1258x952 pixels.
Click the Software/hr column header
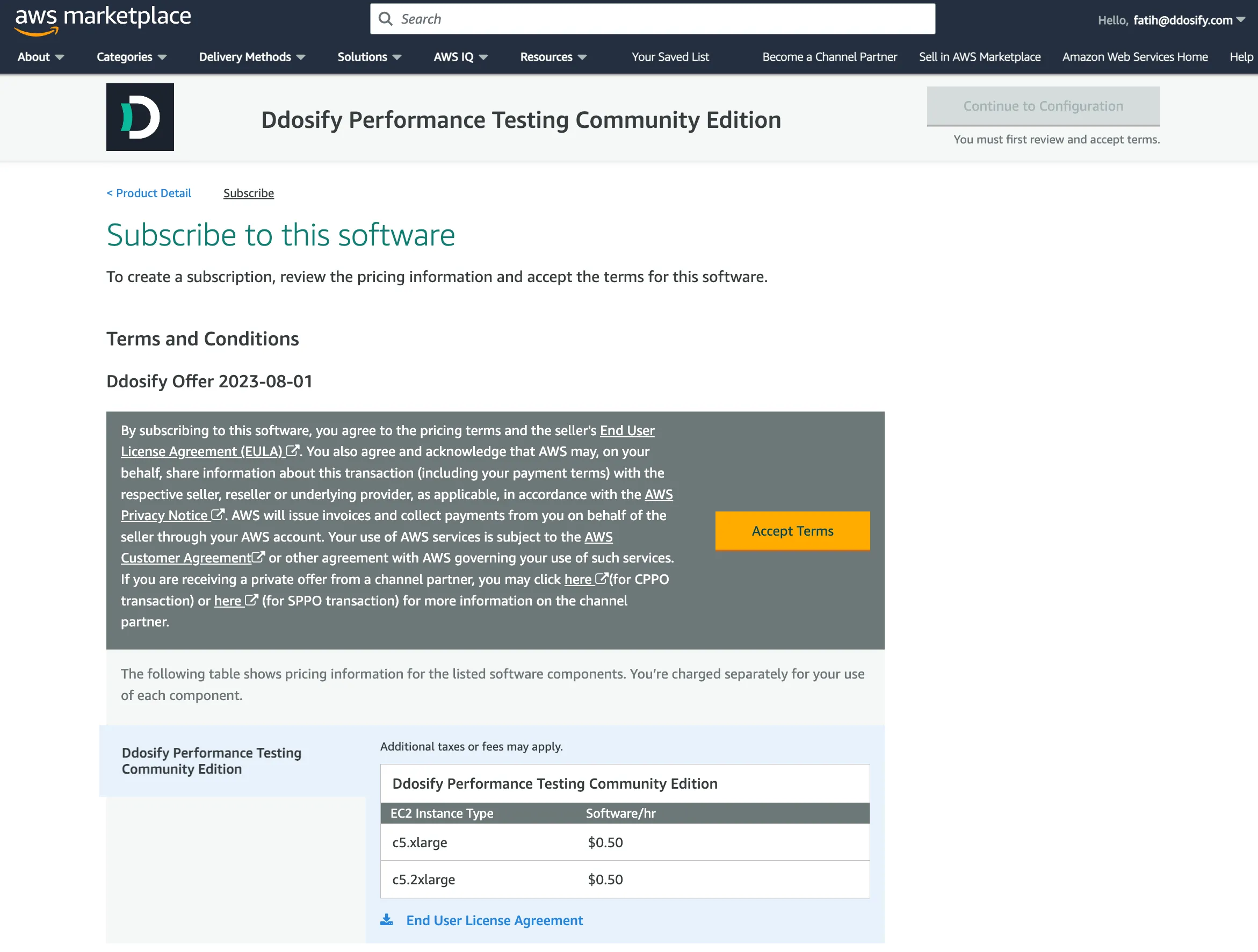pyautogui.click(x=620, y=813)
